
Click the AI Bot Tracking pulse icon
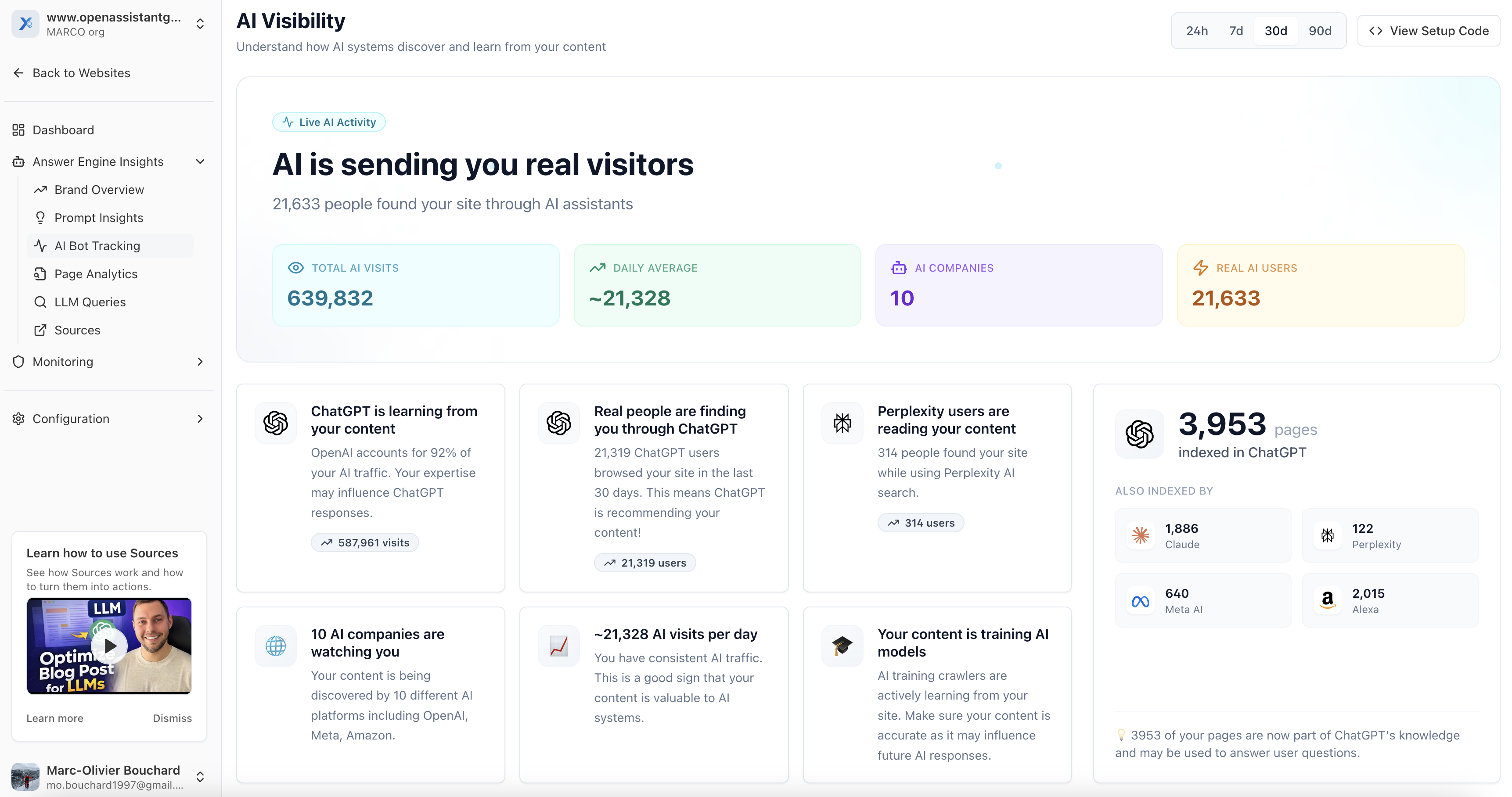tap(40, 246)
